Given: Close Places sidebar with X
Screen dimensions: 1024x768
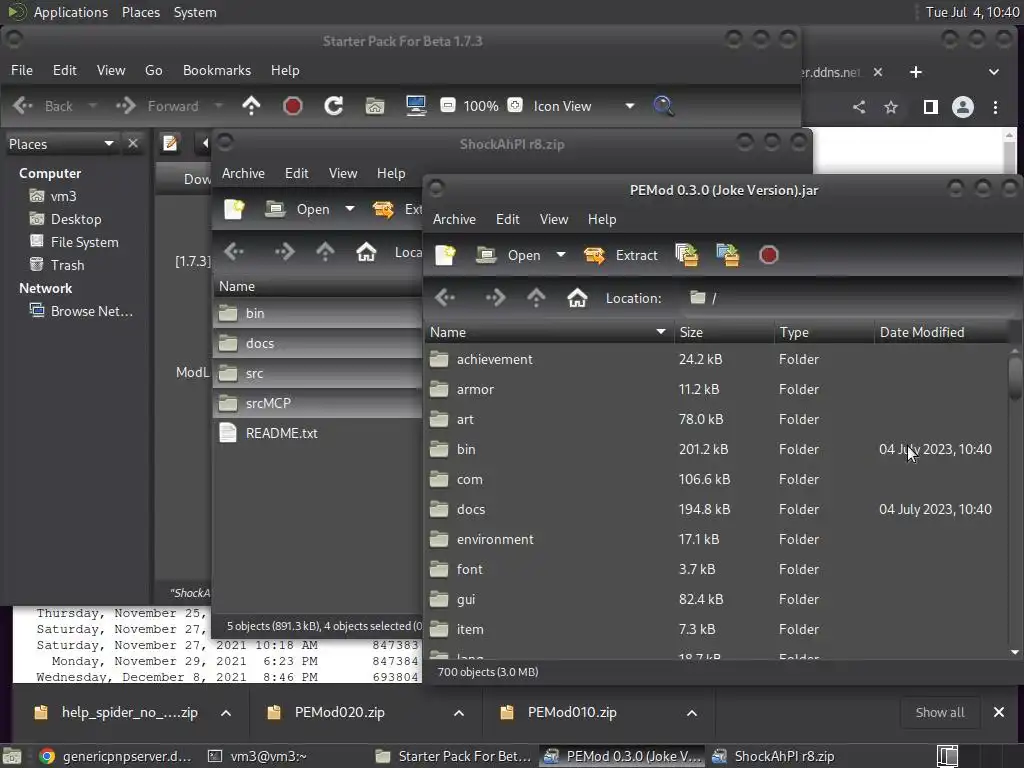Looking at the screenshot, I should [x=133, y=144].
